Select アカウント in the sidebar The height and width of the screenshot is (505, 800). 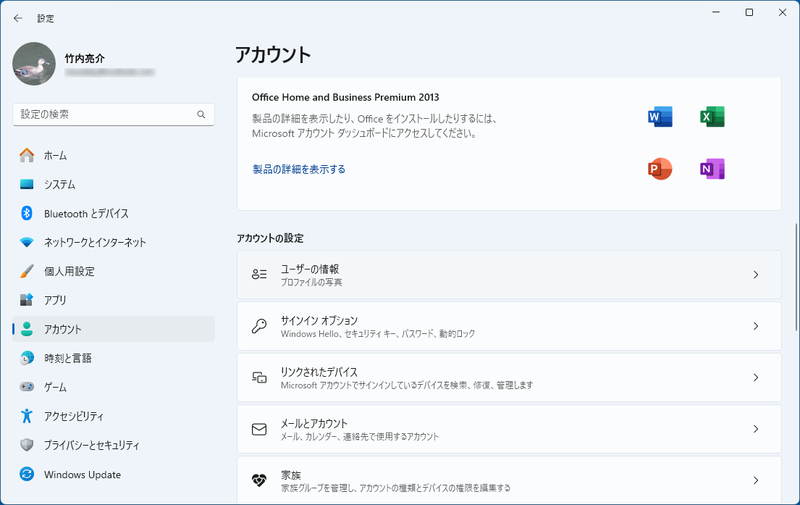click(113, 329)
